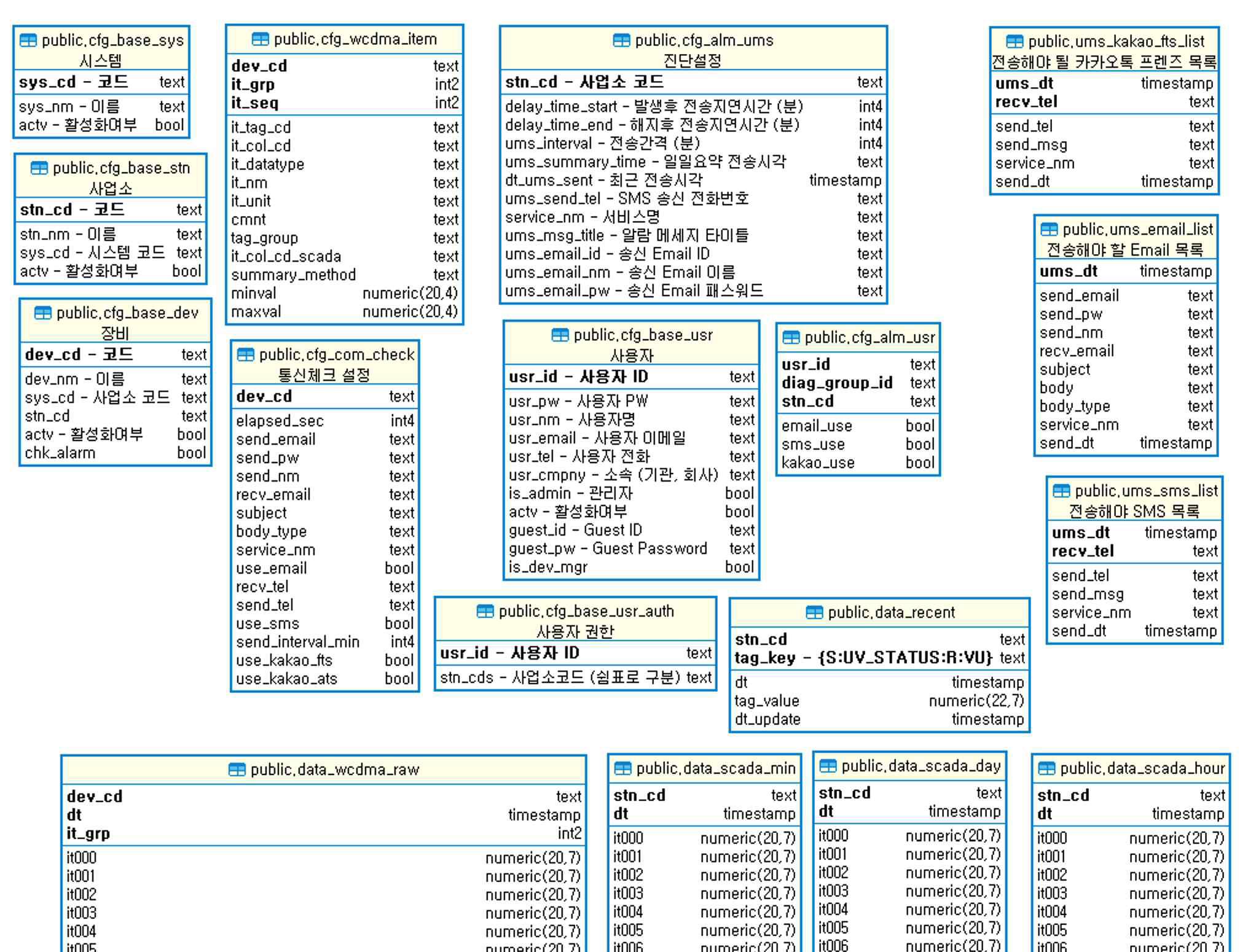Click the recv_email column in ums_email_list
This screenshot has width=1256, height=952.
[1126, 351]
